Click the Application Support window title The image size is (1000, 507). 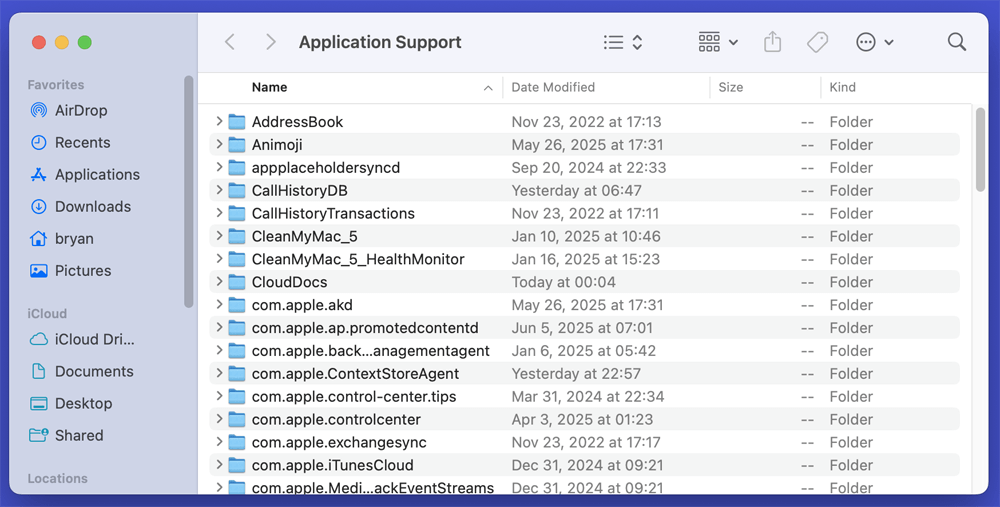(380, 42)
